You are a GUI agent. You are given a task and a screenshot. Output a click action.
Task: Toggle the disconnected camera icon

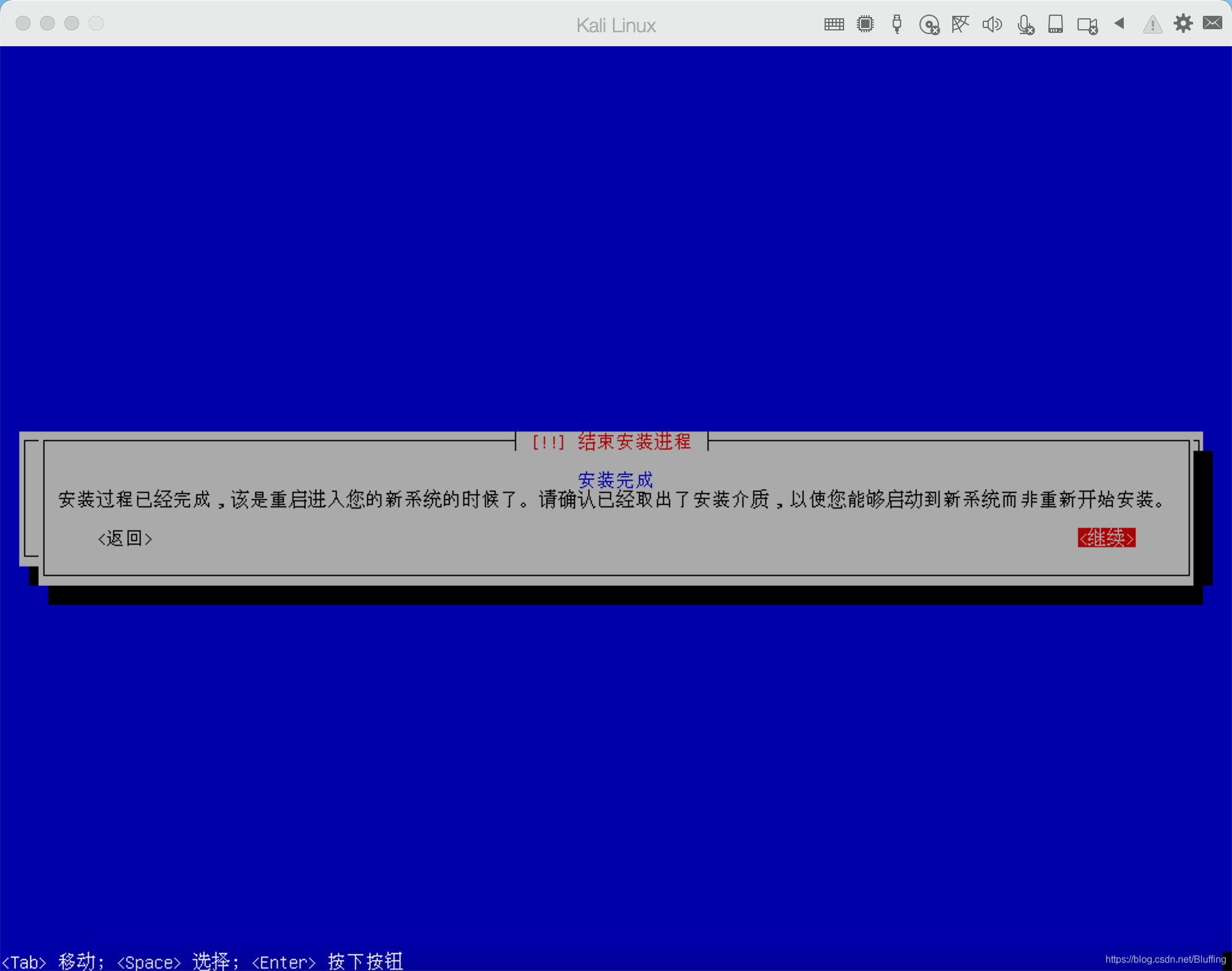[1087, 26]
